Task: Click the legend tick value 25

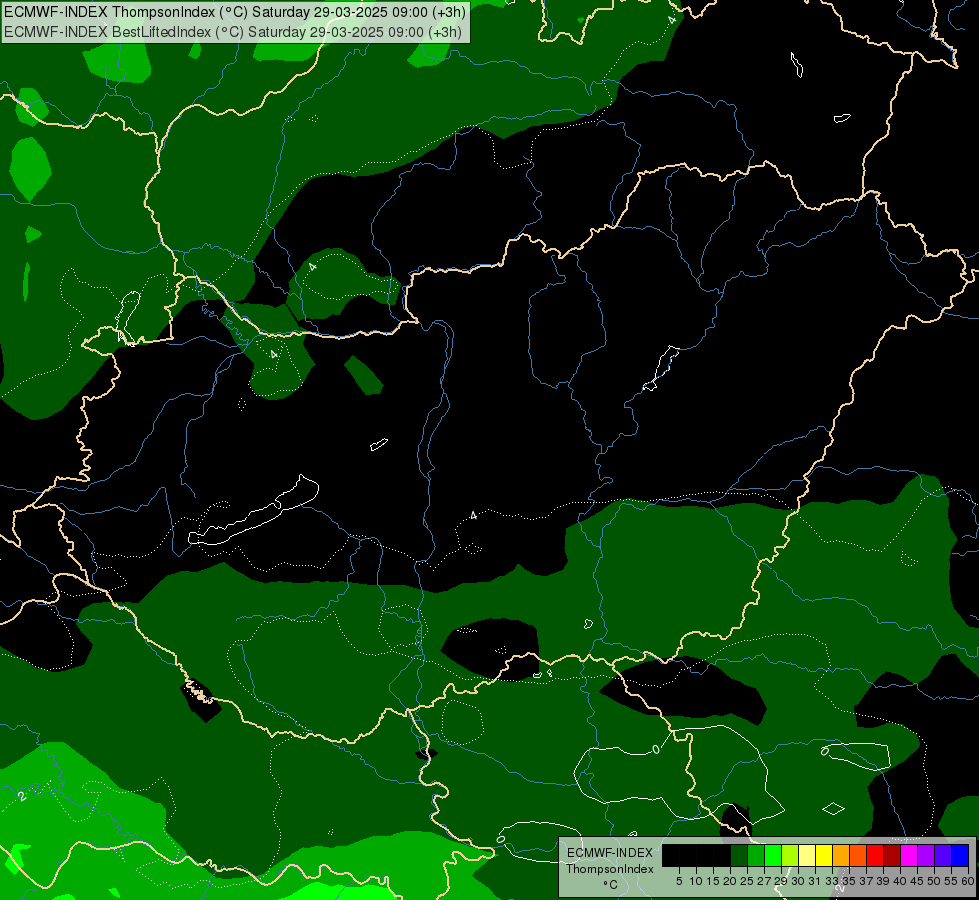Action: (747, 881)
